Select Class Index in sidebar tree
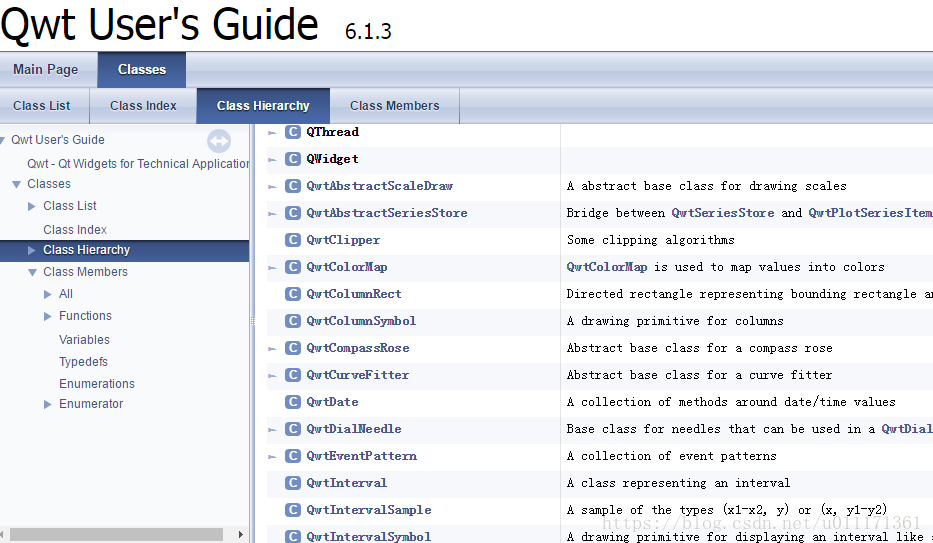933x543 pixels. tap(75, 230)
